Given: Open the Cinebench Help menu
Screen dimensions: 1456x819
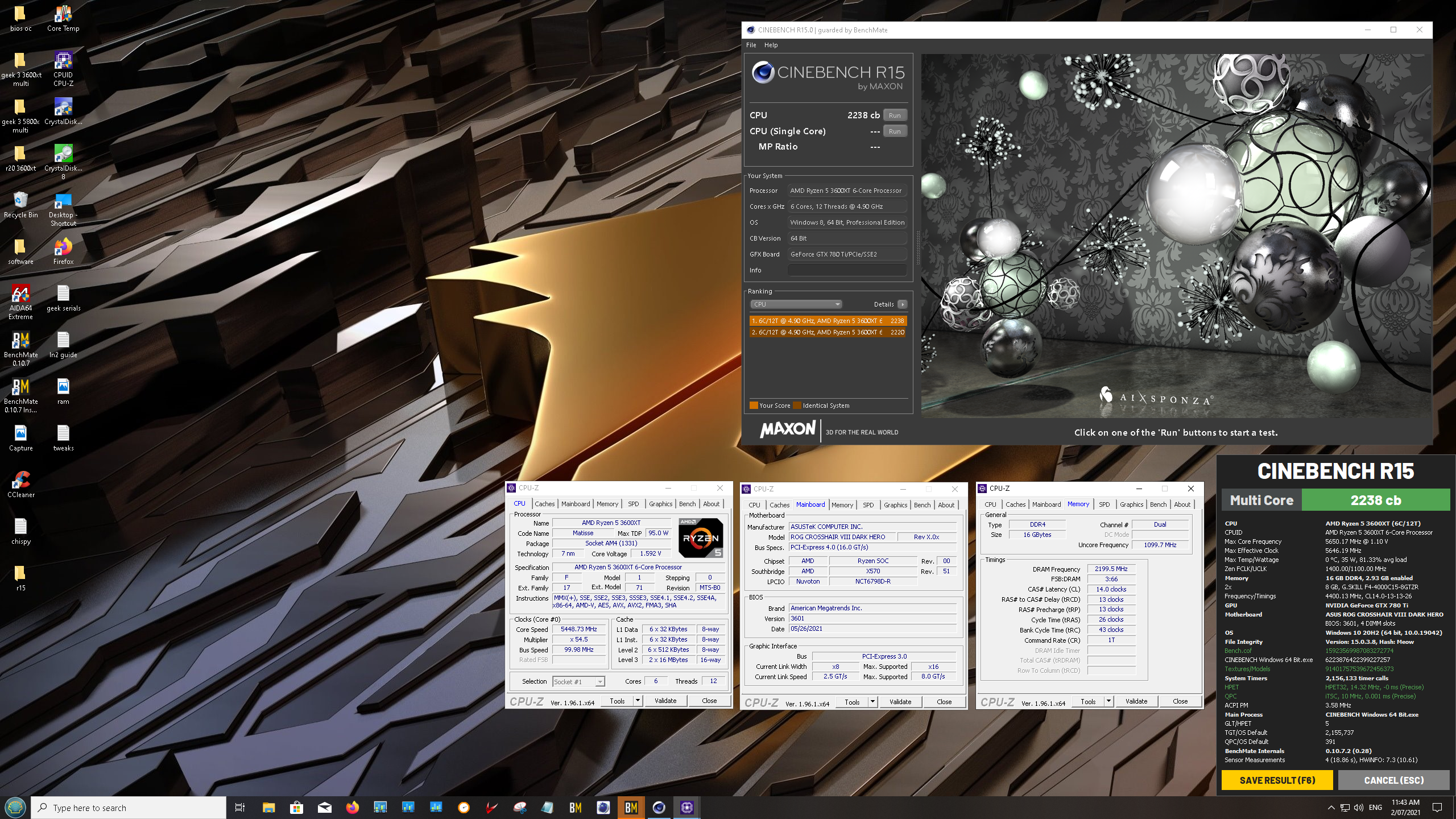Looking at the screenshot, I should coord(771,45).
